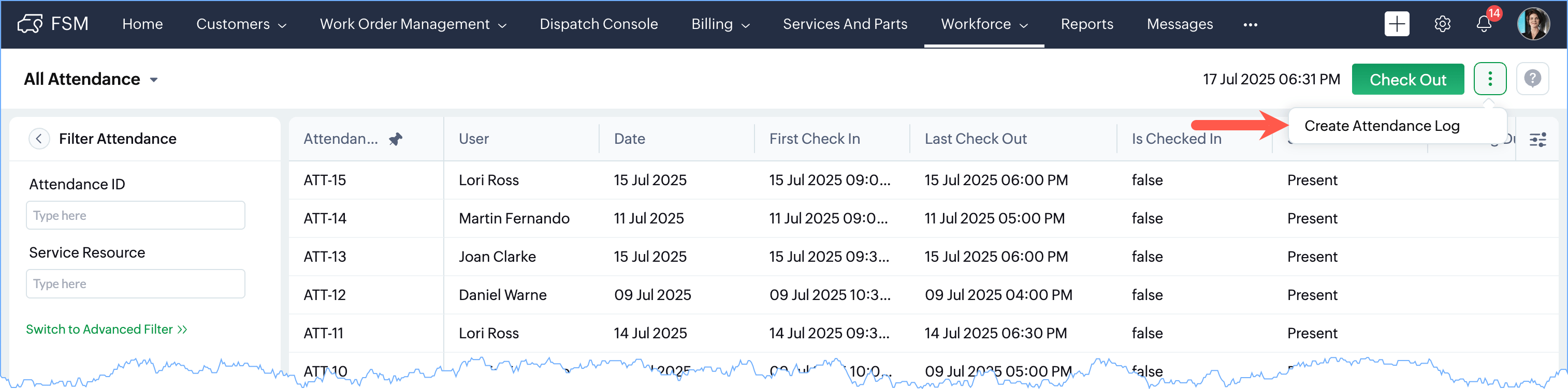Collapse the Filter Attendance panel
This screenshot has height=389, width=1568.
(39, 139)
